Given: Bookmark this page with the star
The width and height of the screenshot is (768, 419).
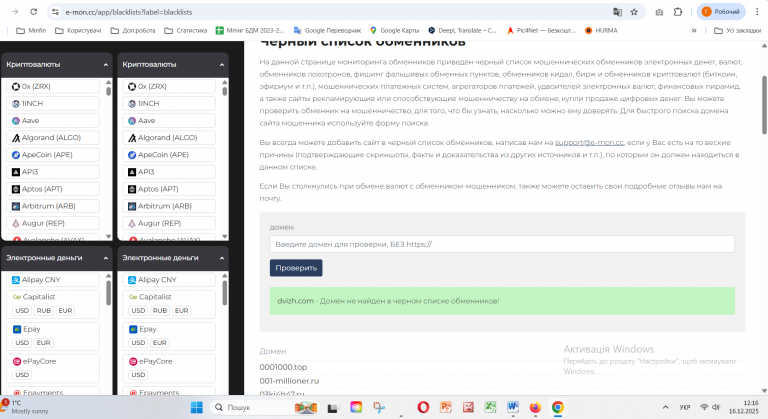Looking at the screenshot, I should (634, 12).
